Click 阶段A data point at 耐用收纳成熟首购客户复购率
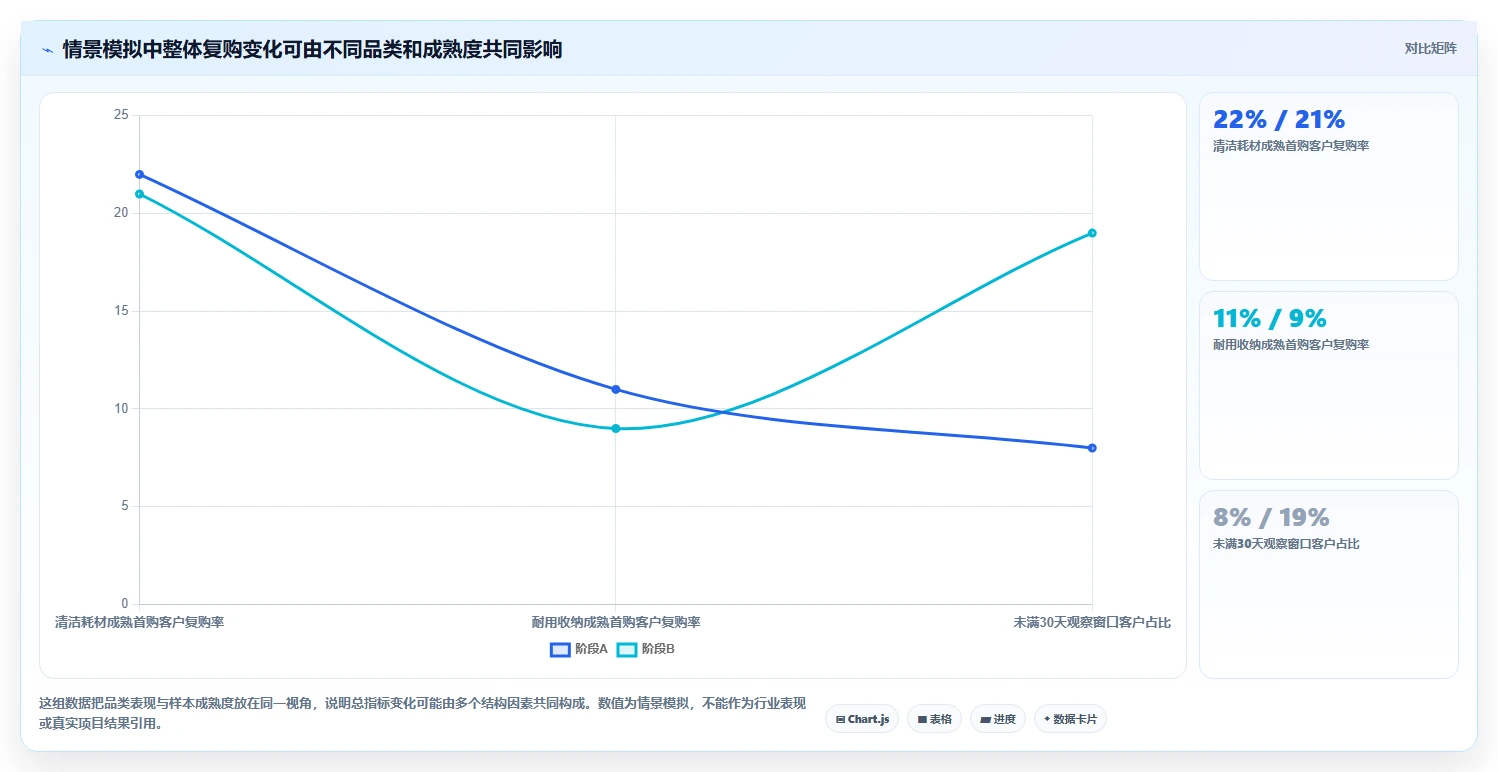Image resolution: width=1498 pixels, height=772 pixels. point(615,389)
